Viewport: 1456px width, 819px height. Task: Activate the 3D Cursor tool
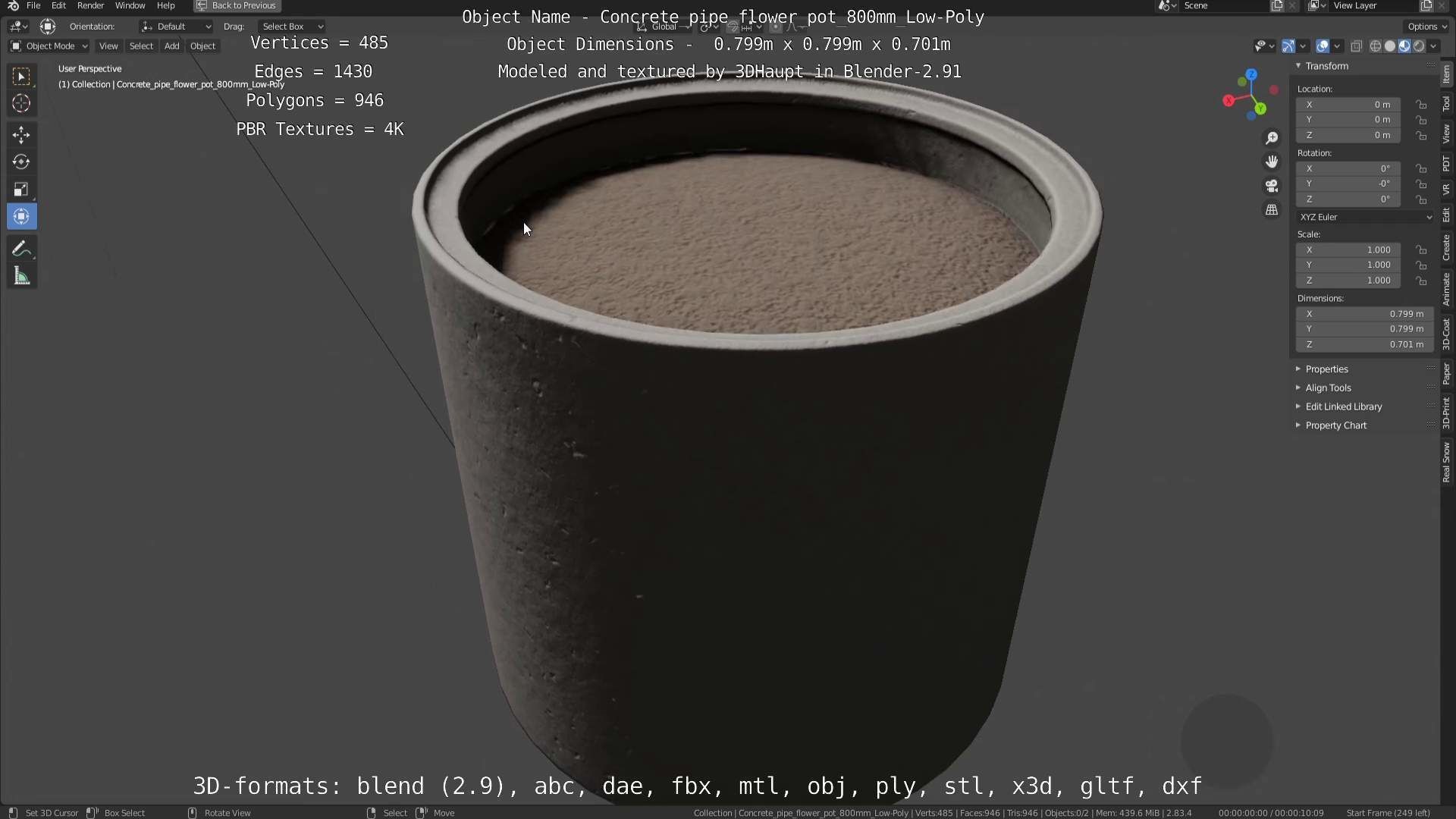21,103
